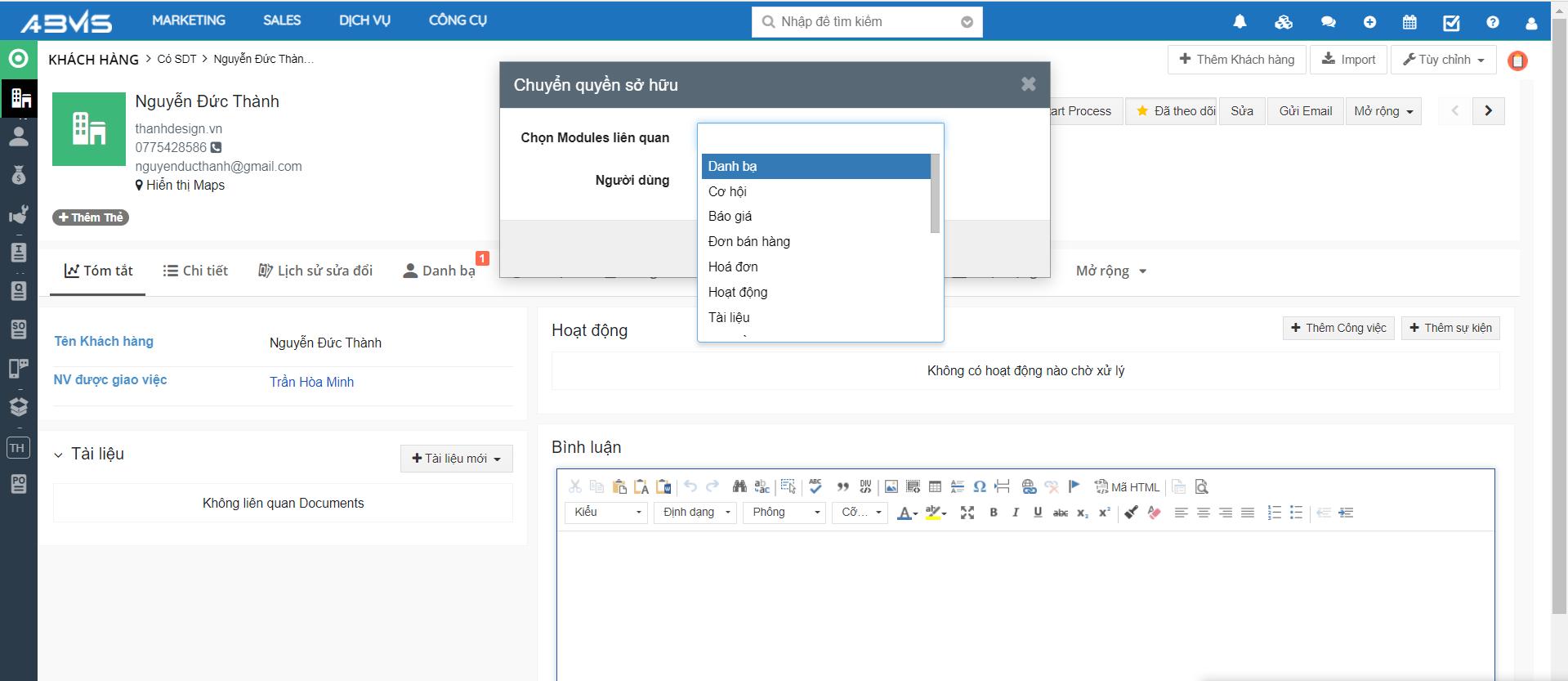
Task: Select 'Cơ hội' from modules list
Action: (727, 191)
